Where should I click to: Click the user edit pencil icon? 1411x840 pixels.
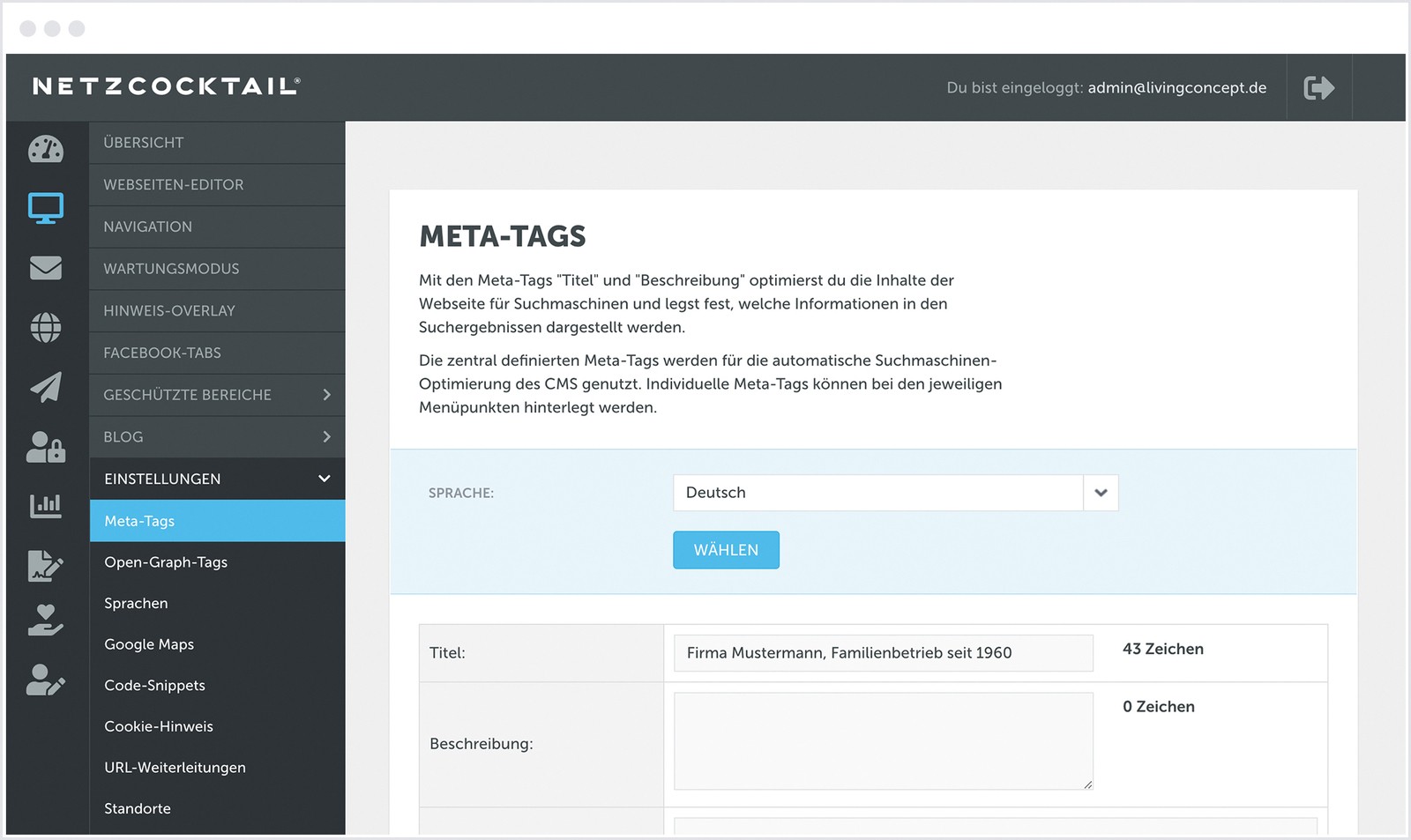coord(46,680)
